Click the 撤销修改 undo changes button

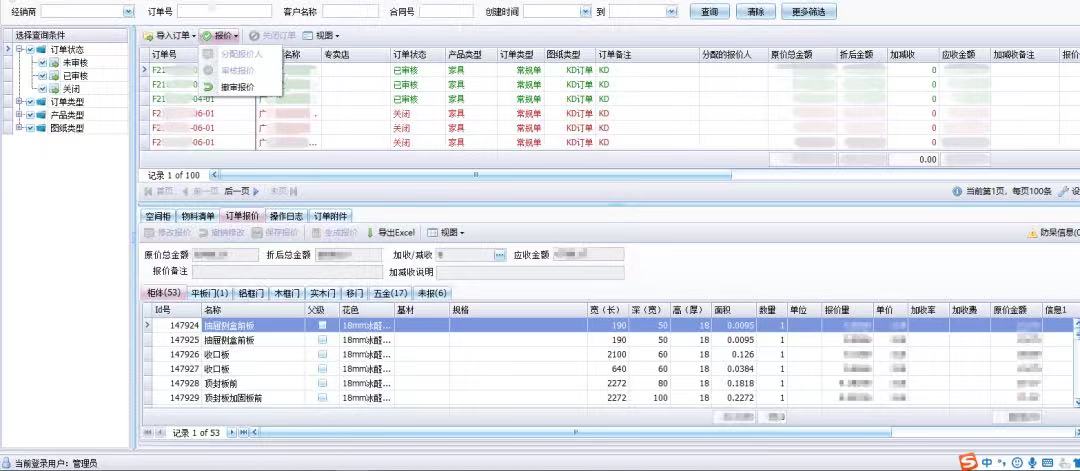point(222,233)
